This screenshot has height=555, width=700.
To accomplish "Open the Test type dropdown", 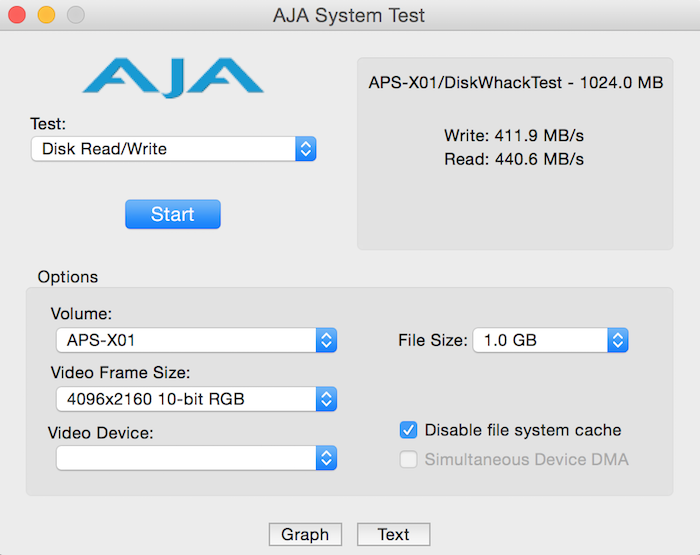I will [173, 149].
